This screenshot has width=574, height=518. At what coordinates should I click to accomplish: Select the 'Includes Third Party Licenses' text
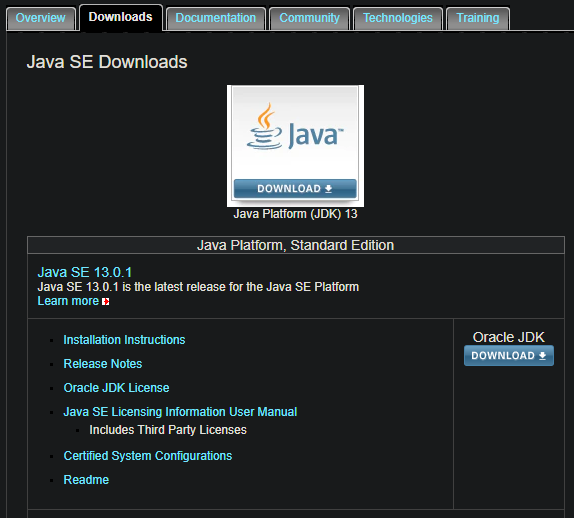(168, 430)
